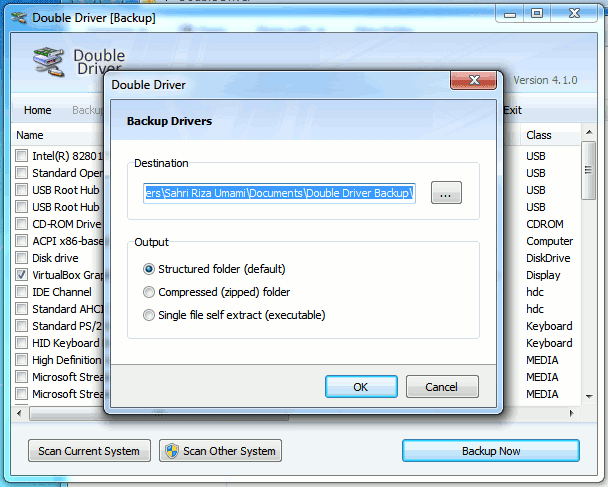The width and height of the screenshot is (608, 487).
Task: Maximize the Double Driver window
Action: 537,14
